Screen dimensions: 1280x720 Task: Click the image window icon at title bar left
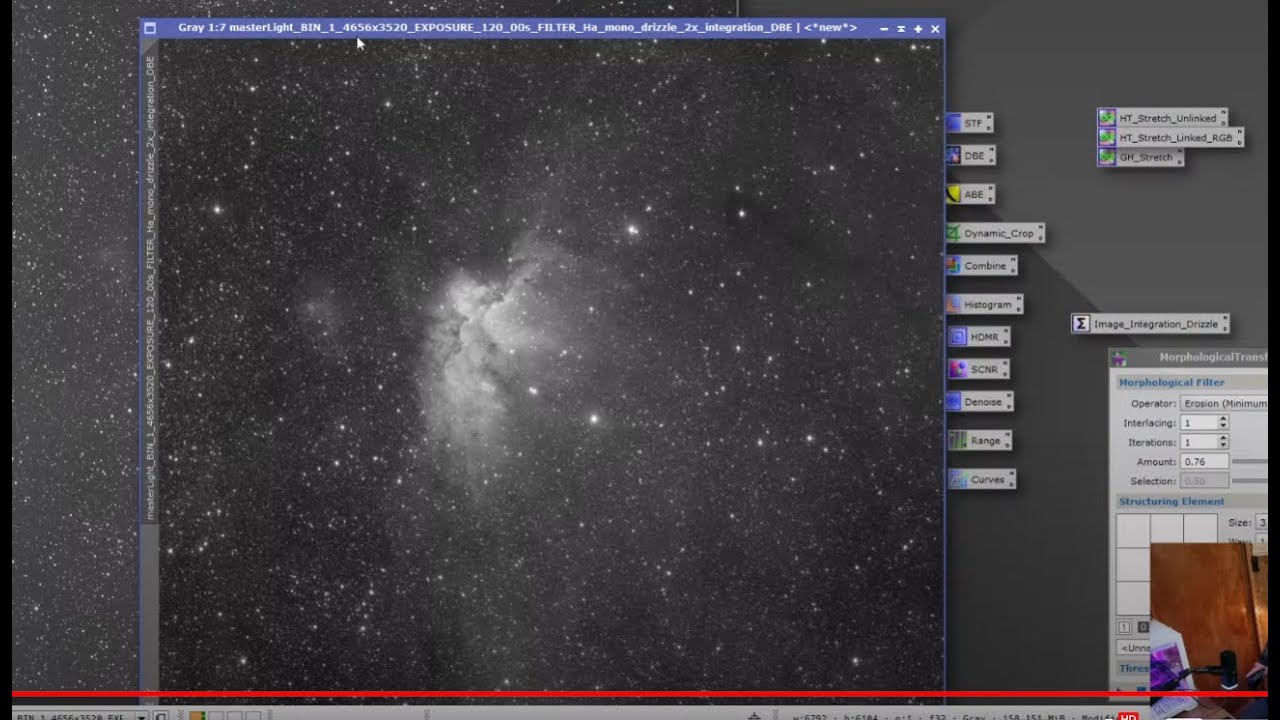(x=150, y=28)
